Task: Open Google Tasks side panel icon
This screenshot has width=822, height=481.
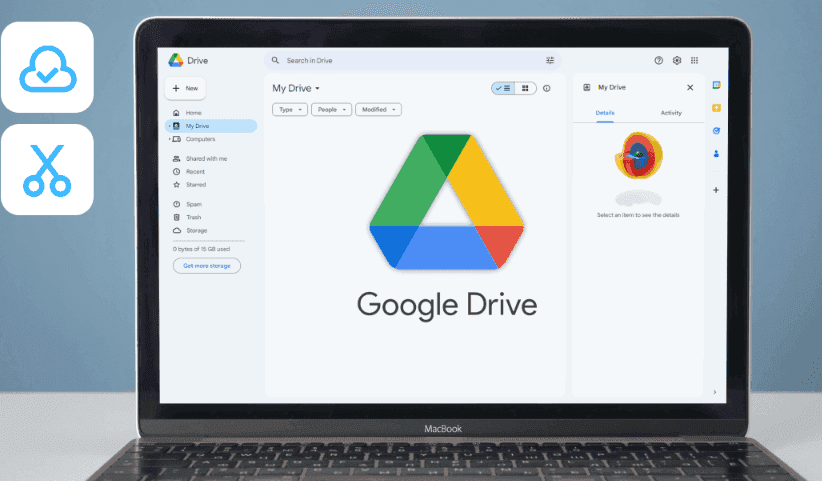Action: tap(716, 131)
